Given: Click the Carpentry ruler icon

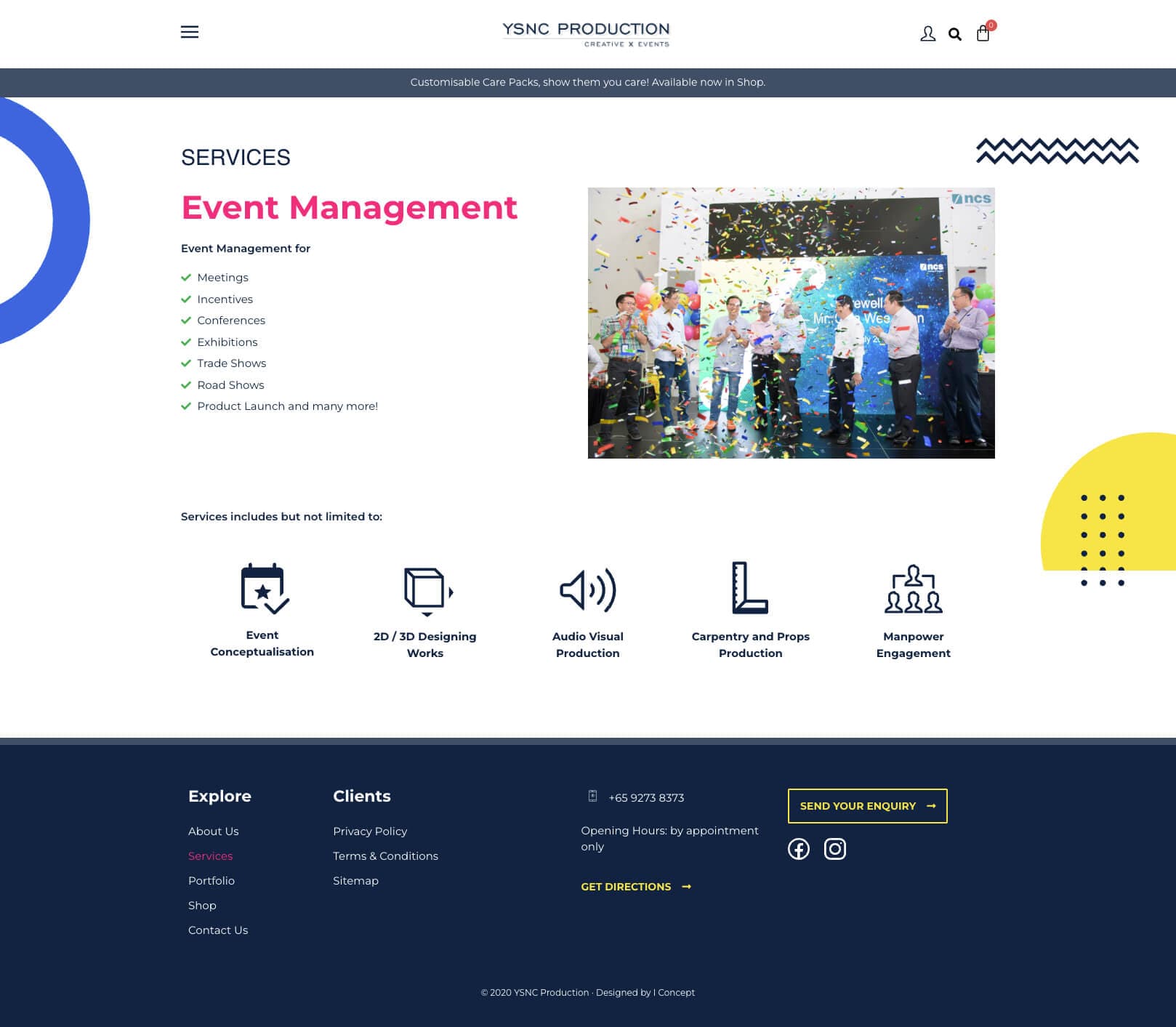Looking at the screenshot, I should click(x=749, y=587).
